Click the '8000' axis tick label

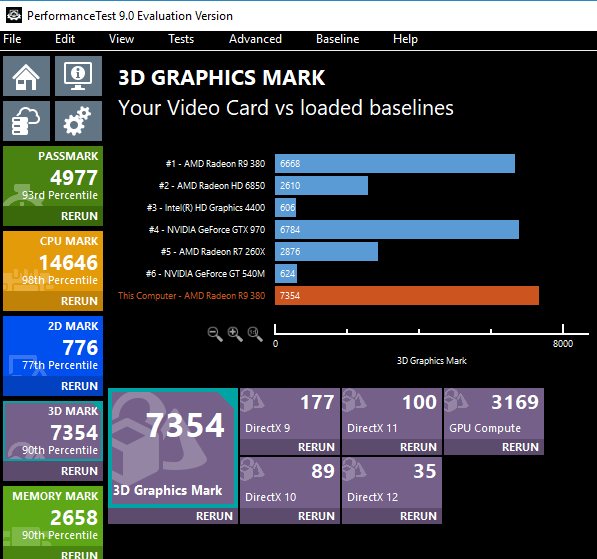pos(563,343)
